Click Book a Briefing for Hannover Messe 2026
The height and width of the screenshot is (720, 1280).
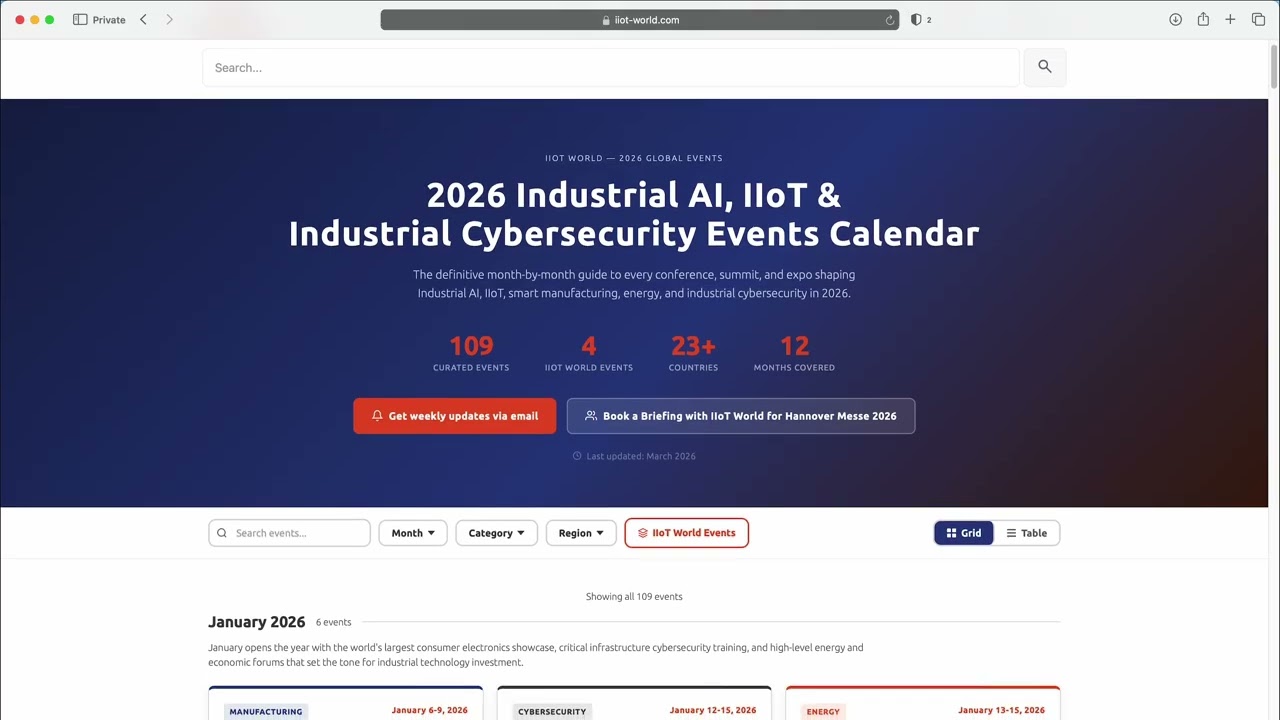point(741,416)
